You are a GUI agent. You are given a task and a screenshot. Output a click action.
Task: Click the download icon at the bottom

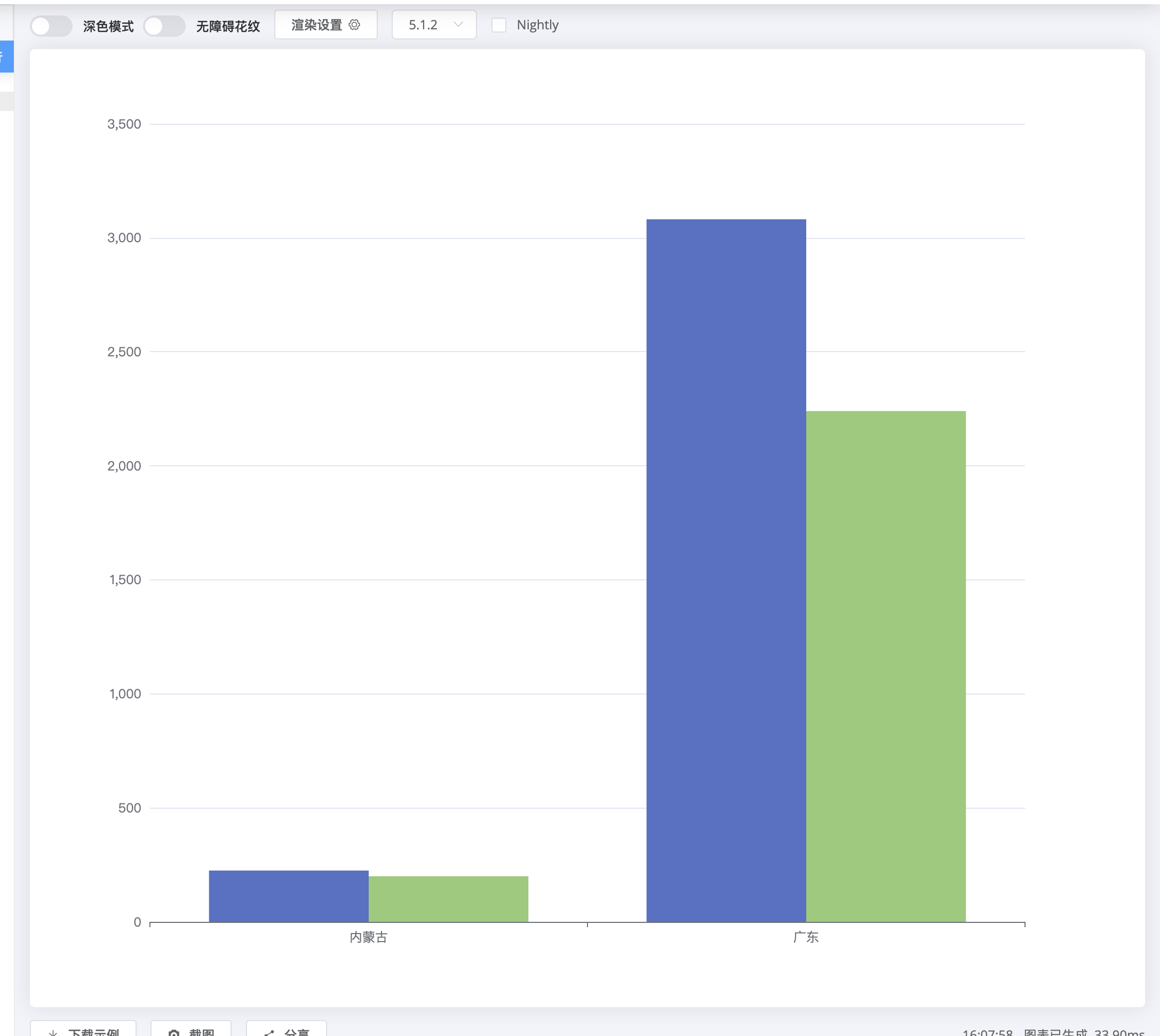(x=53, y=1033)
